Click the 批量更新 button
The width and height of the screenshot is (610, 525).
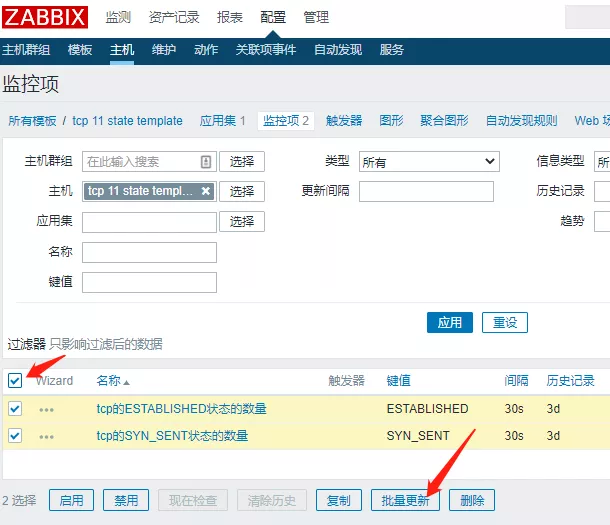pyautogui.click(x=405, y=500)
